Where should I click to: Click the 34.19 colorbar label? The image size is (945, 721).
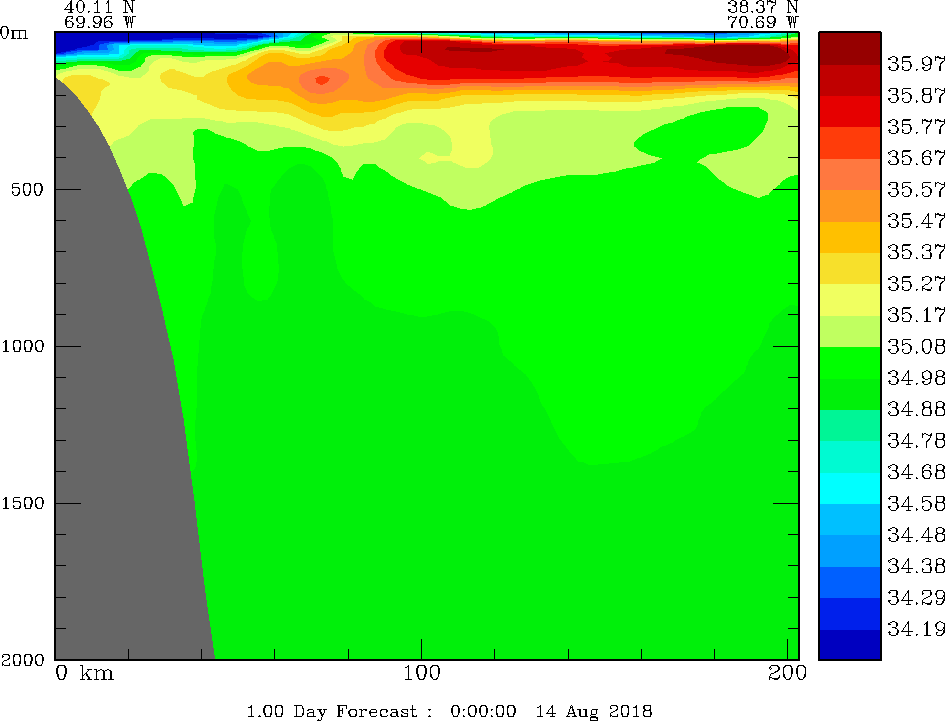tap(915, 629)
